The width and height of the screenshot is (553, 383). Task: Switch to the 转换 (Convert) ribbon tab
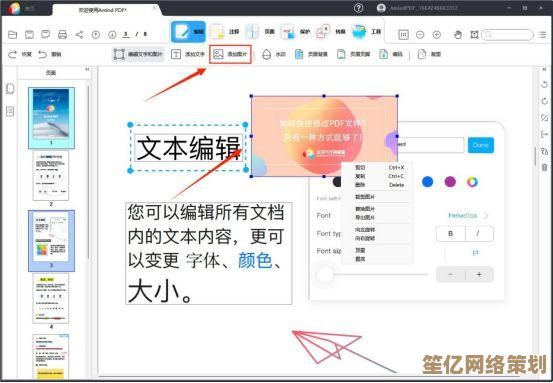click(x=331, y=32)
